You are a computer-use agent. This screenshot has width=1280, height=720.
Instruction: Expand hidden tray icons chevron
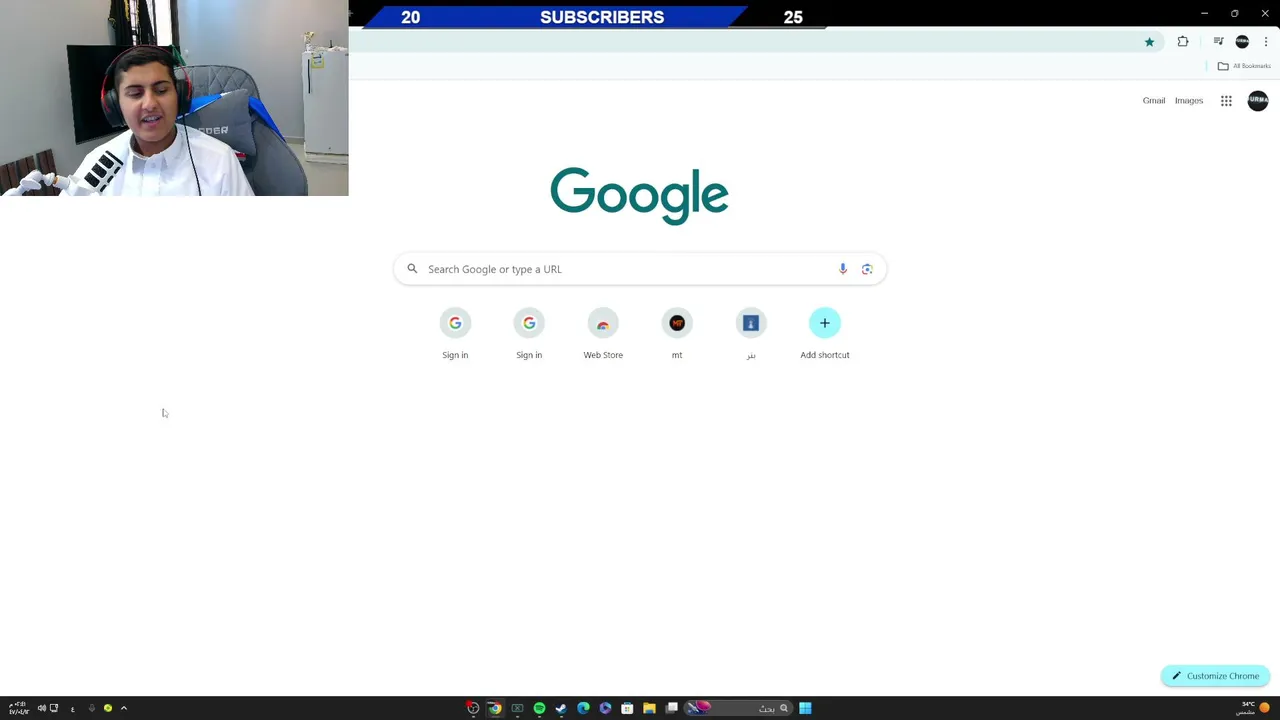[124, 708]
